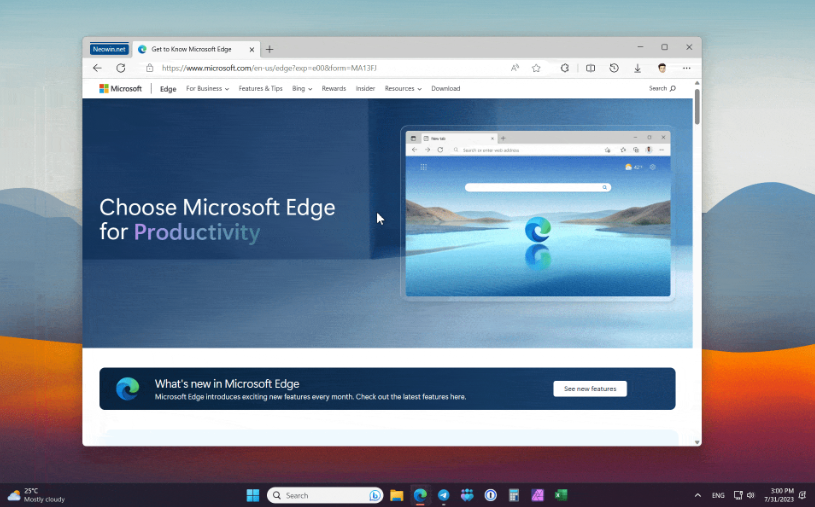Screen dimensions: 815x507
Task: Click the Microsoft logo on the page
Action: click(x=121, y=88)
